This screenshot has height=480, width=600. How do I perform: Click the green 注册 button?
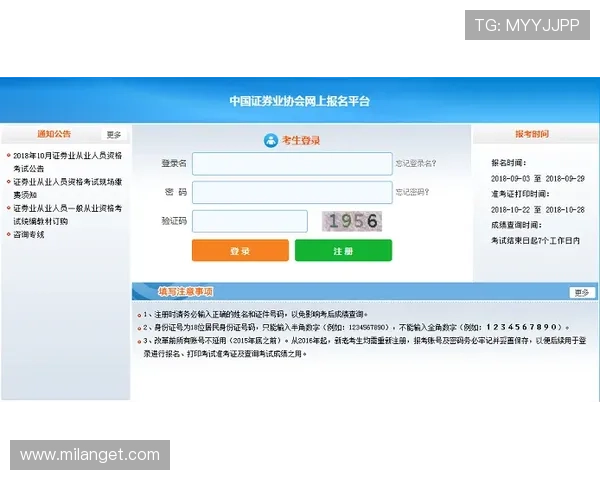click(343, 250)
